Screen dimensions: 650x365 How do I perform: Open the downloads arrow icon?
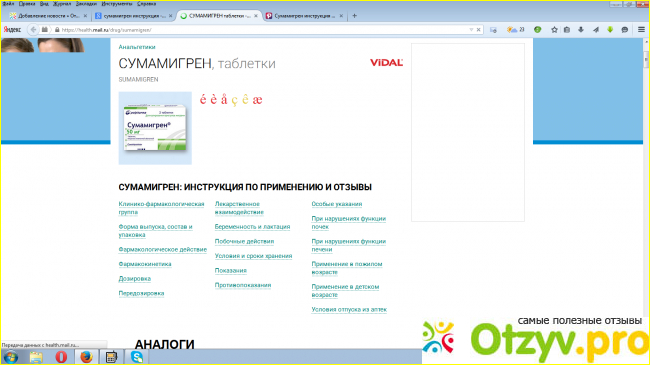pyautogui.click(x=581, y=30)
